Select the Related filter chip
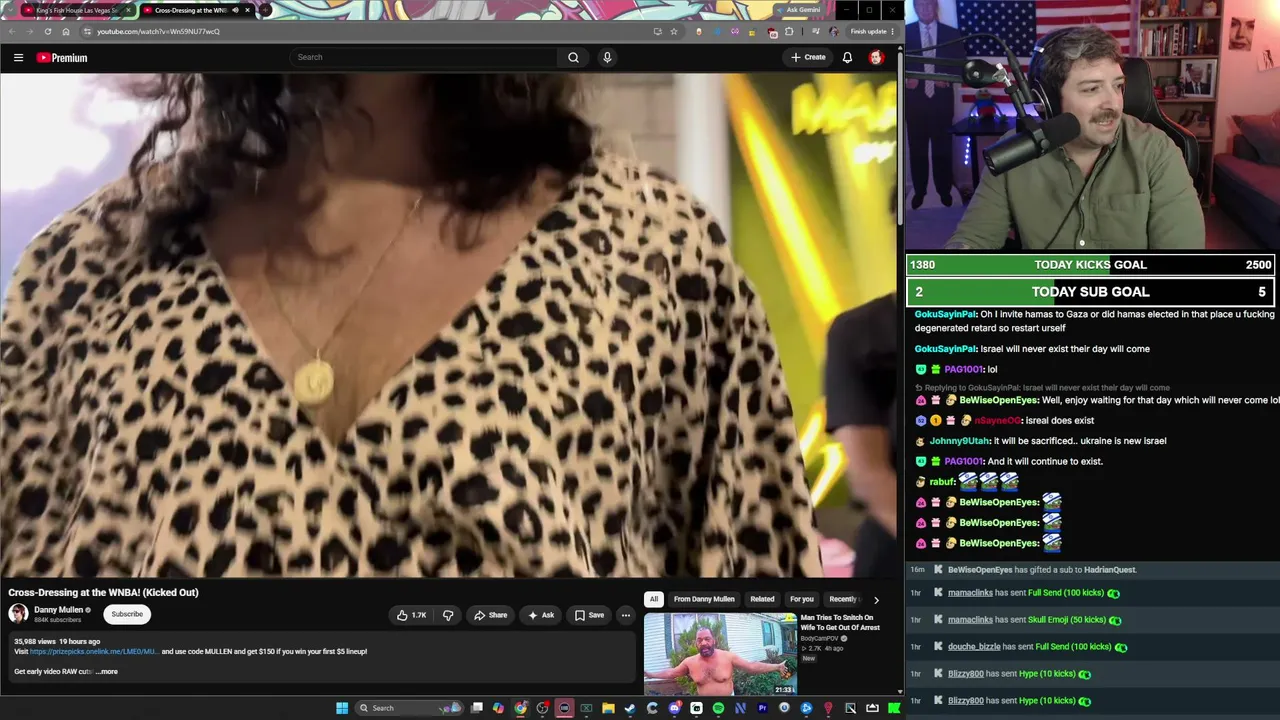This screenshot has height=720, width=1280. tap(762, 600)
